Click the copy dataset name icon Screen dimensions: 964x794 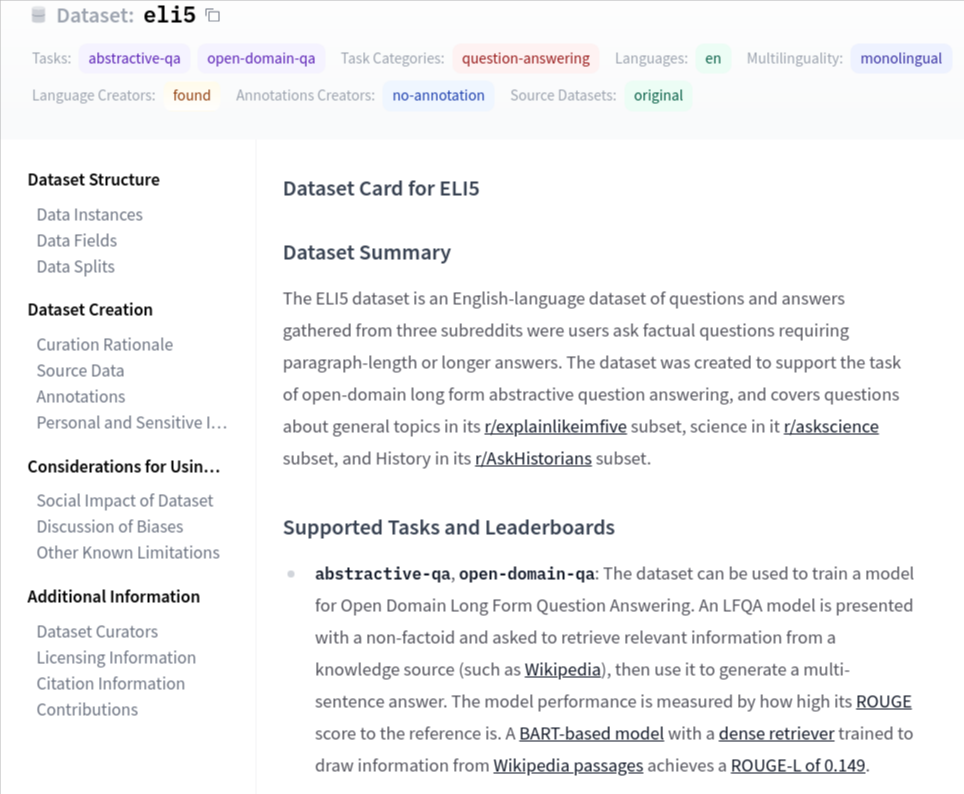click(212, 15)
